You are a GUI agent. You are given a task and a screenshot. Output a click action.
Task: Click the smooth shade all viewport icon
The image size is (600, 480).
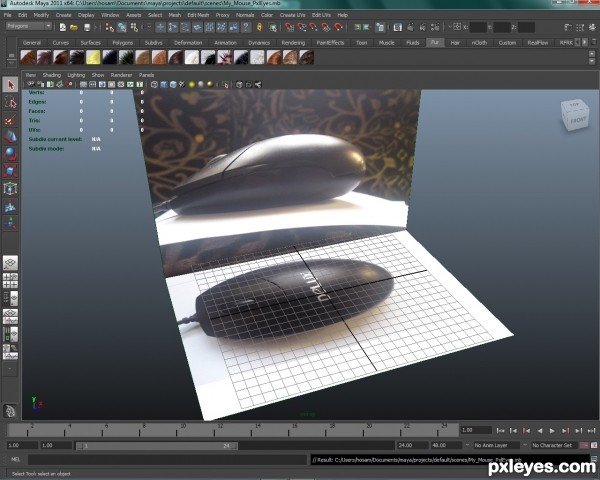[164, 85]
